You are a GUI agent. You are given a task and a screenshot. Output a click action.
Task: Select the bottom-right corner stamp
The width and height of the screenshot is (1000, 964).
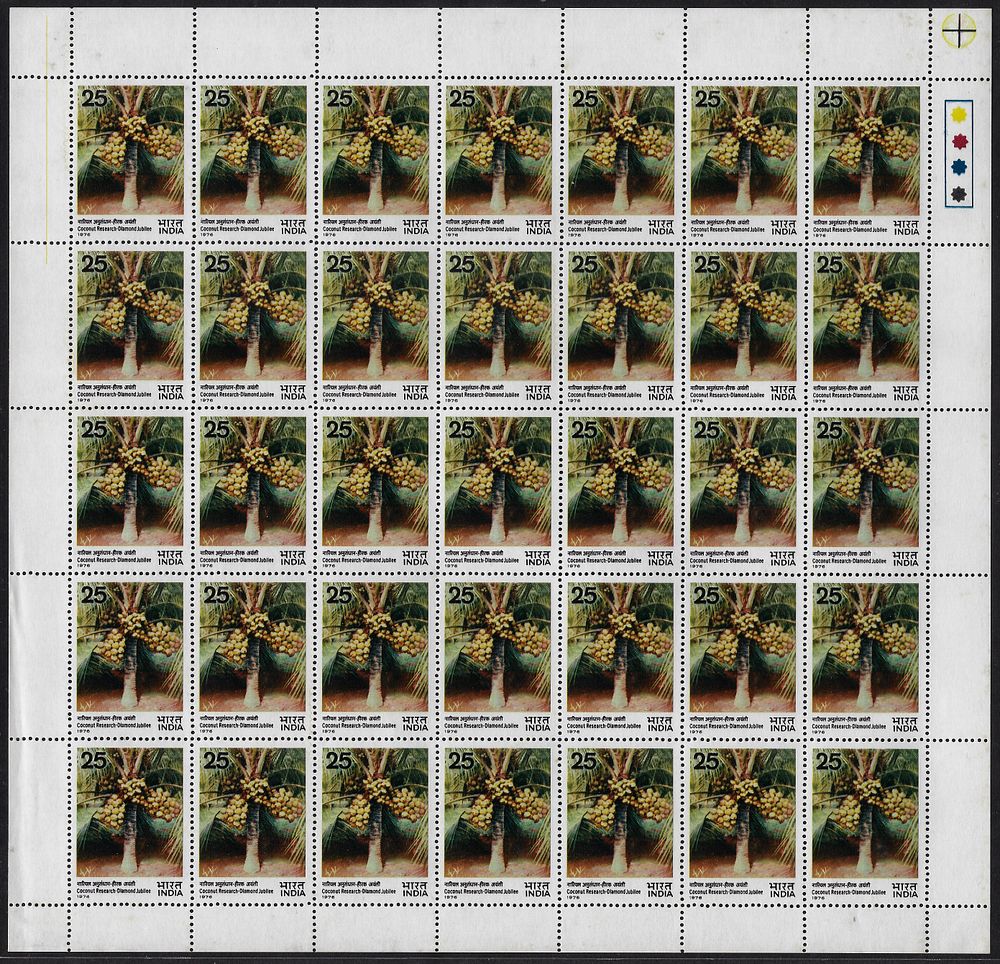coord(867,823)
